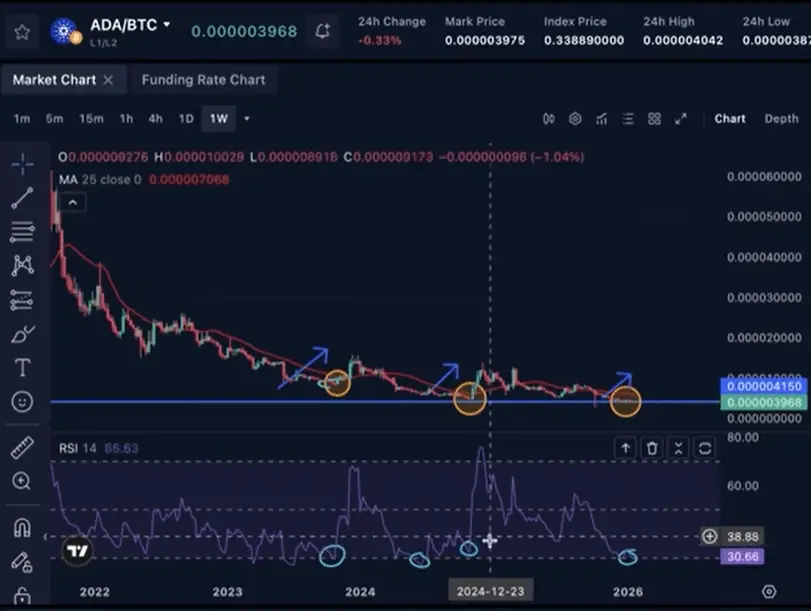Toggle the favorite star for ADA/BTC
Screen dimensions: 811x611
[x=22, y=31]
